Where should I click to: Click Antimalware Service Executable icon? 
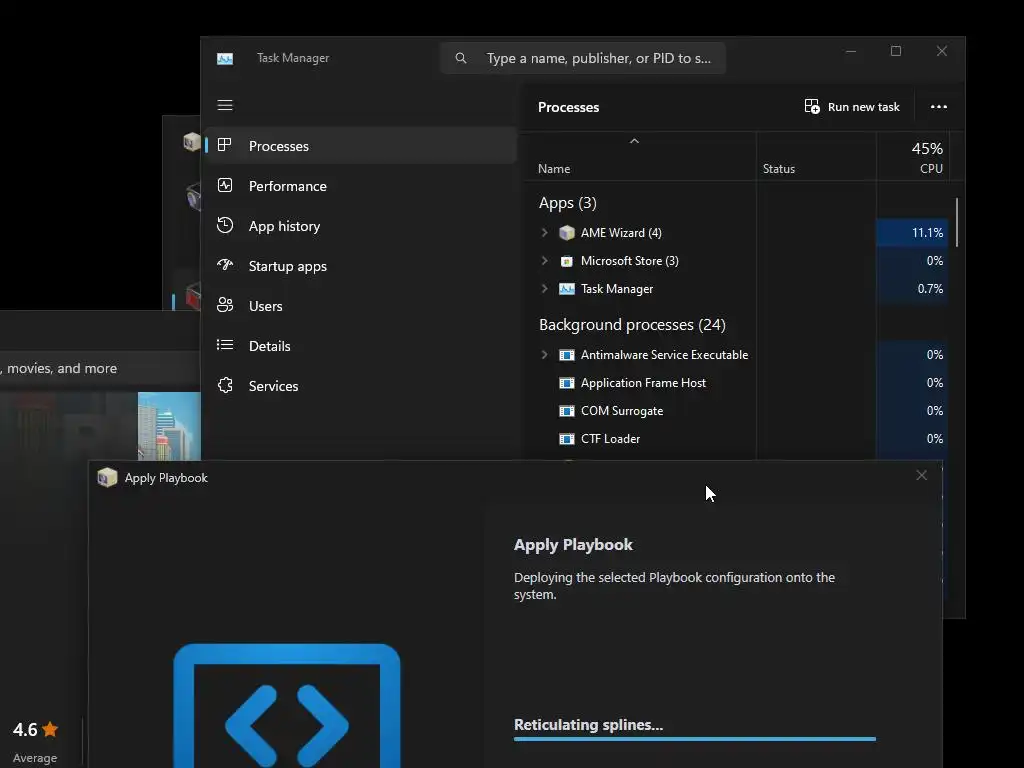click(567, 355)
